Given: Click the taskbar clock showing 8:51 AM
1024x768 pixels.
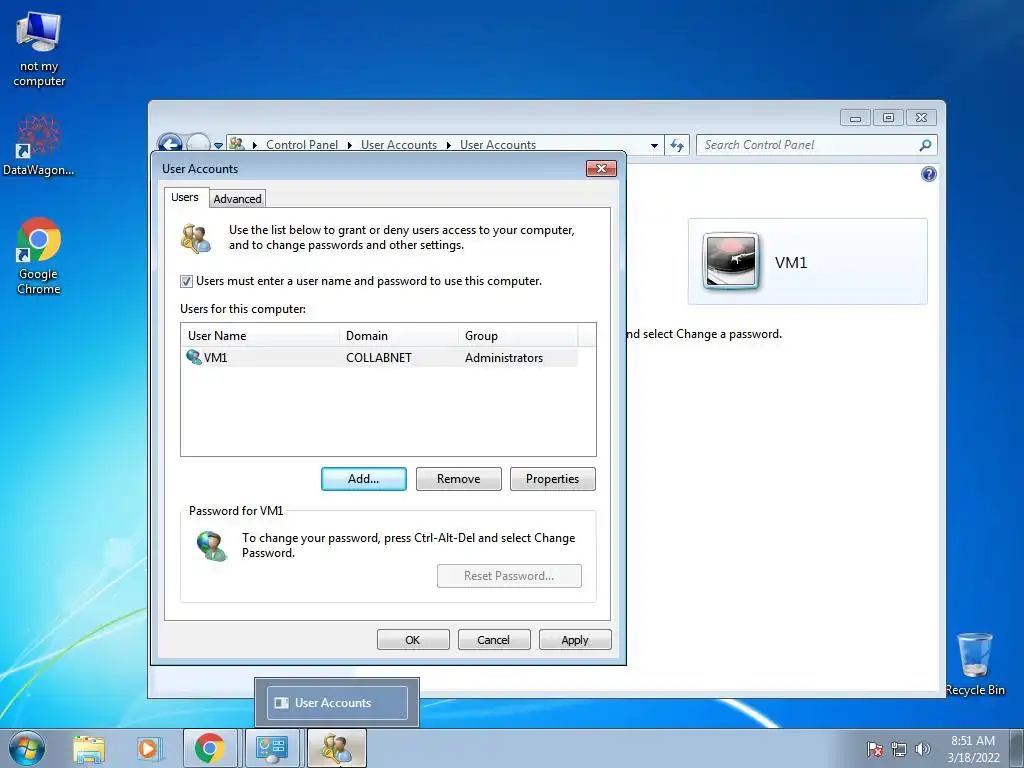Looking at the screenshot, I should point(973,749).
